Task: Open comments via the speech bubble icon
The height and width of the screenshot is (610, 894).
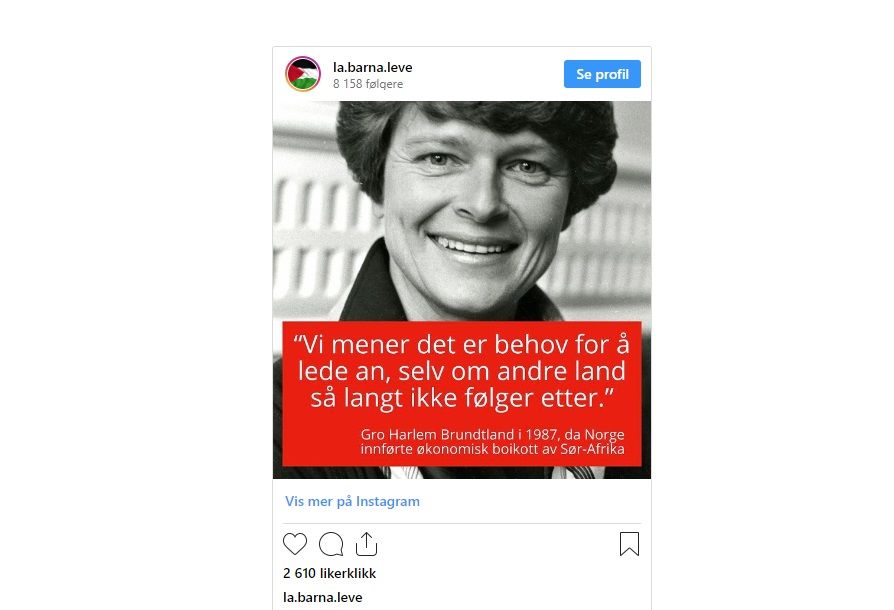Action: click(x=331, y=544)
